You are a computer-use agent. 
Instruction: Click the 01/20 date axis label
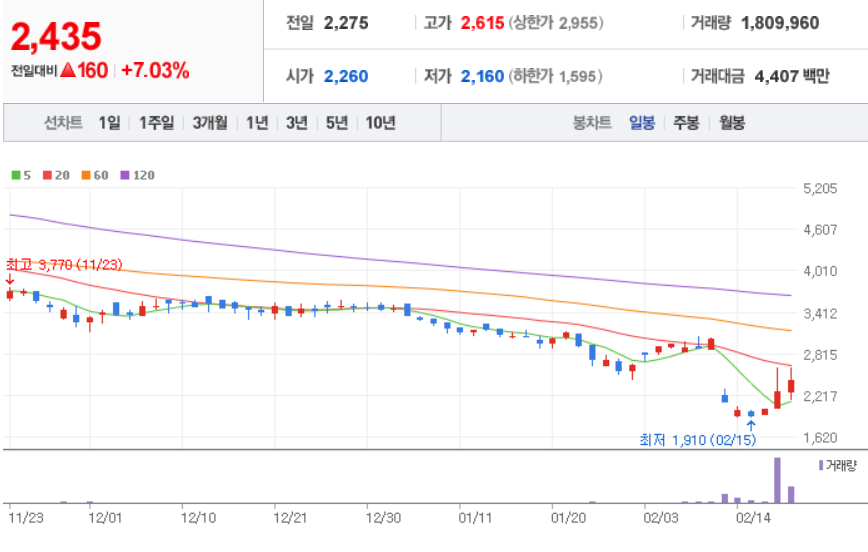569,518
